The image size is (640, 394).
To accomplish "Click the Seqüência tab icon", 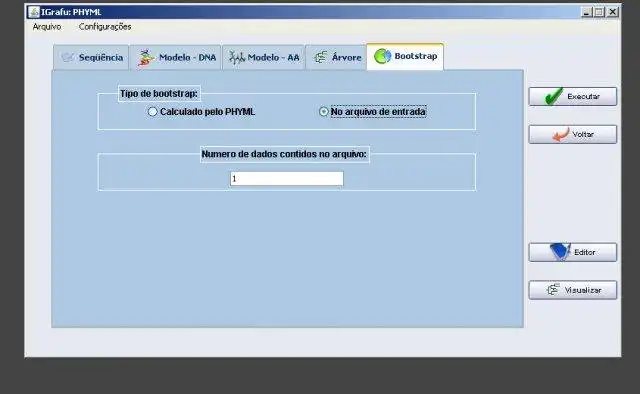I will [68, 57].
